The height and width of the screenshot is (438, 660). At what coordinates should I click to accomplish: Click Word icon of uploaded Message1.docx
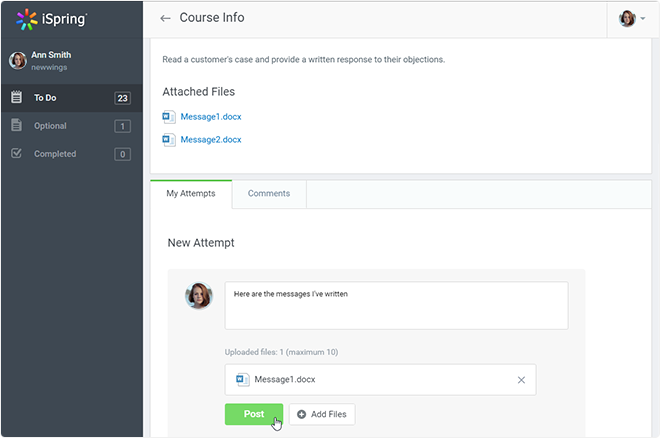[242, 380]
